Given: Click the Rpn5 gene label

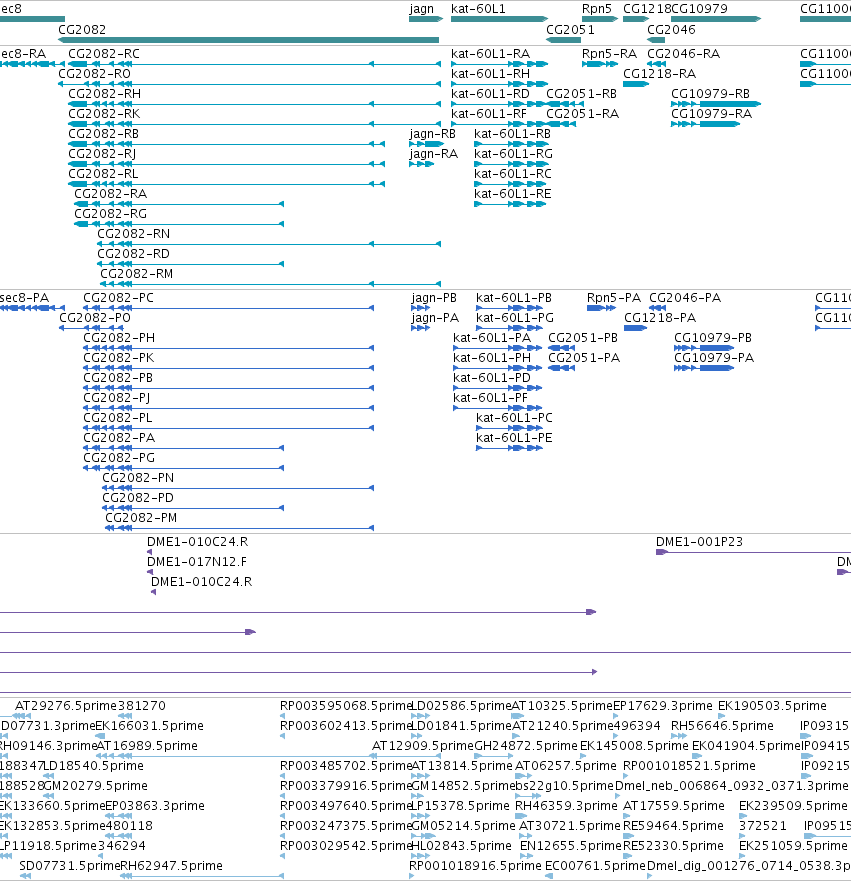Looking at the screenshot, I should [x=597, y=9].
